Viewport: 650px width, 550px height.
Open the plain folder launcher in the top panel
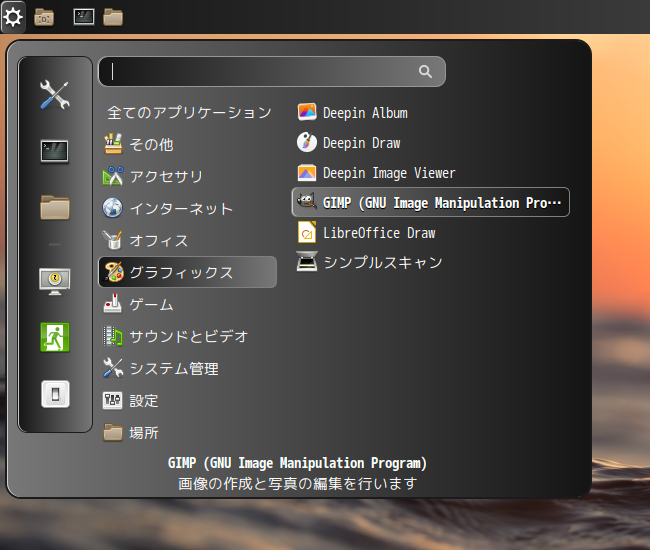pos(113,17)
